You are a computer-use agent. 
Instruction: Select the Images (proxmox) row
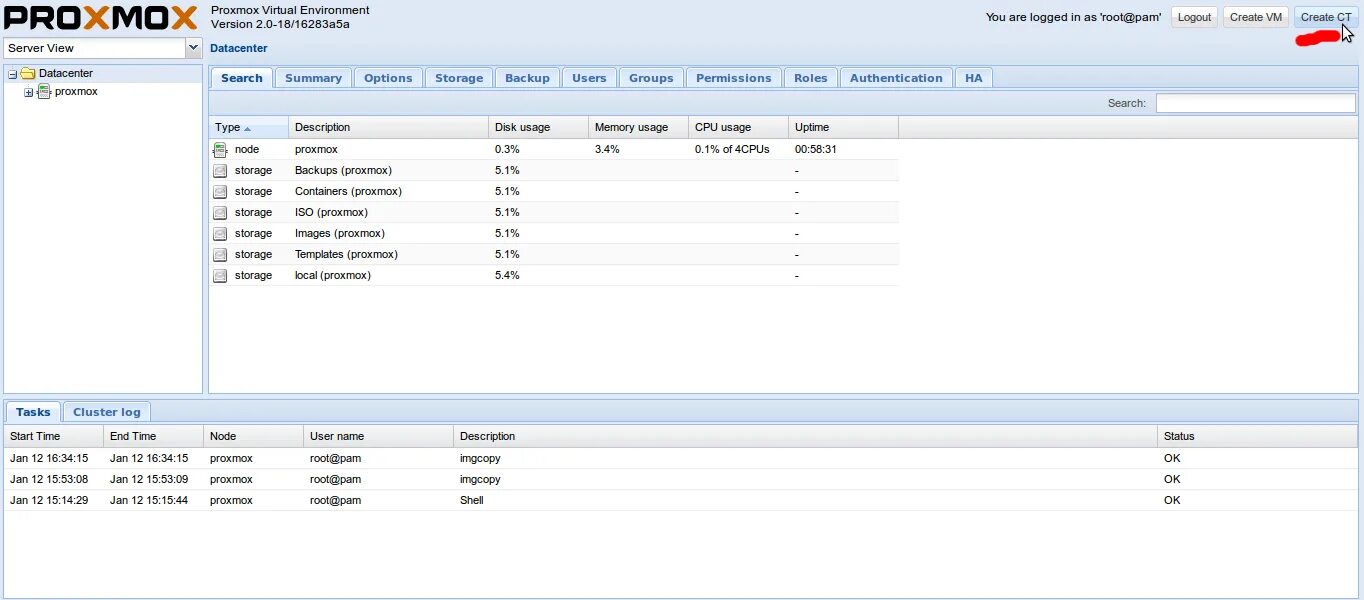[554, 234]
